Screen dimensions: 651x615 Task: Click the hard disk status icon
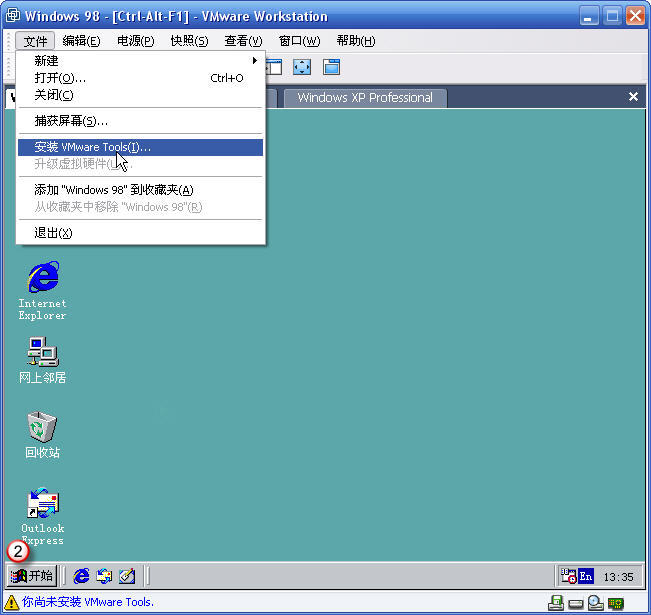tap(575, 603)
